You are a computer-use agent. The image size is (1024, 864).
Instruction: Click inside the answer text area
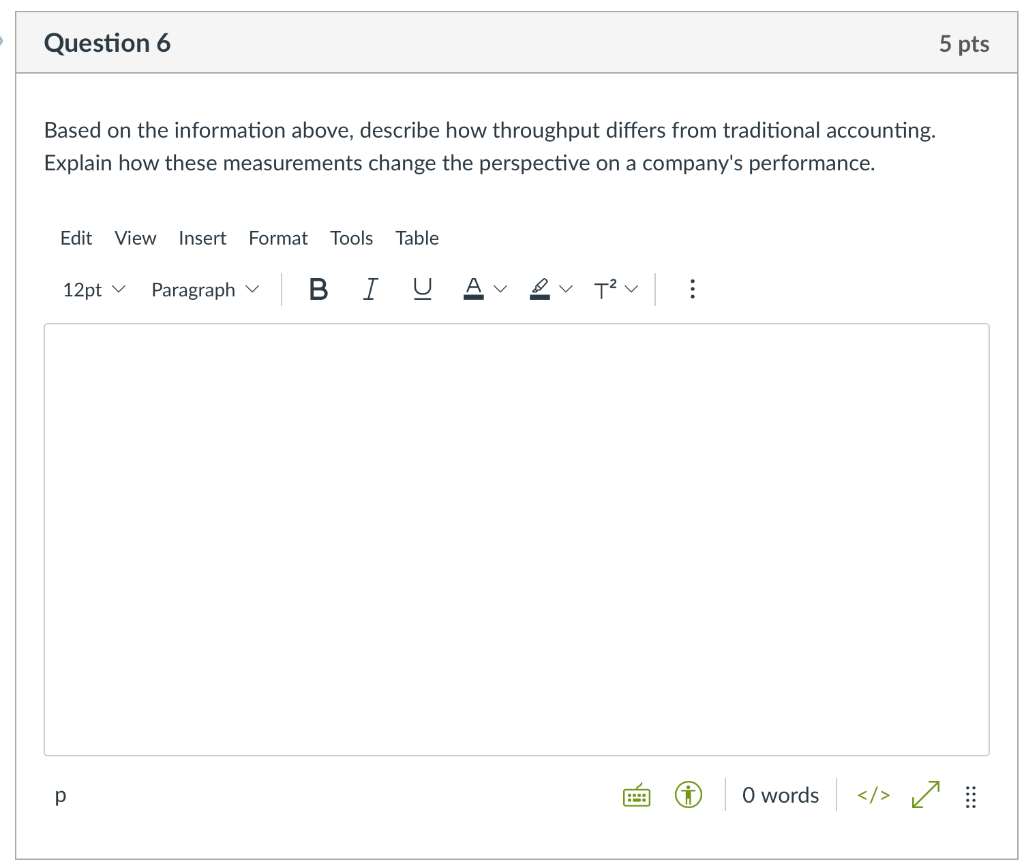click(x=516, y=540)
